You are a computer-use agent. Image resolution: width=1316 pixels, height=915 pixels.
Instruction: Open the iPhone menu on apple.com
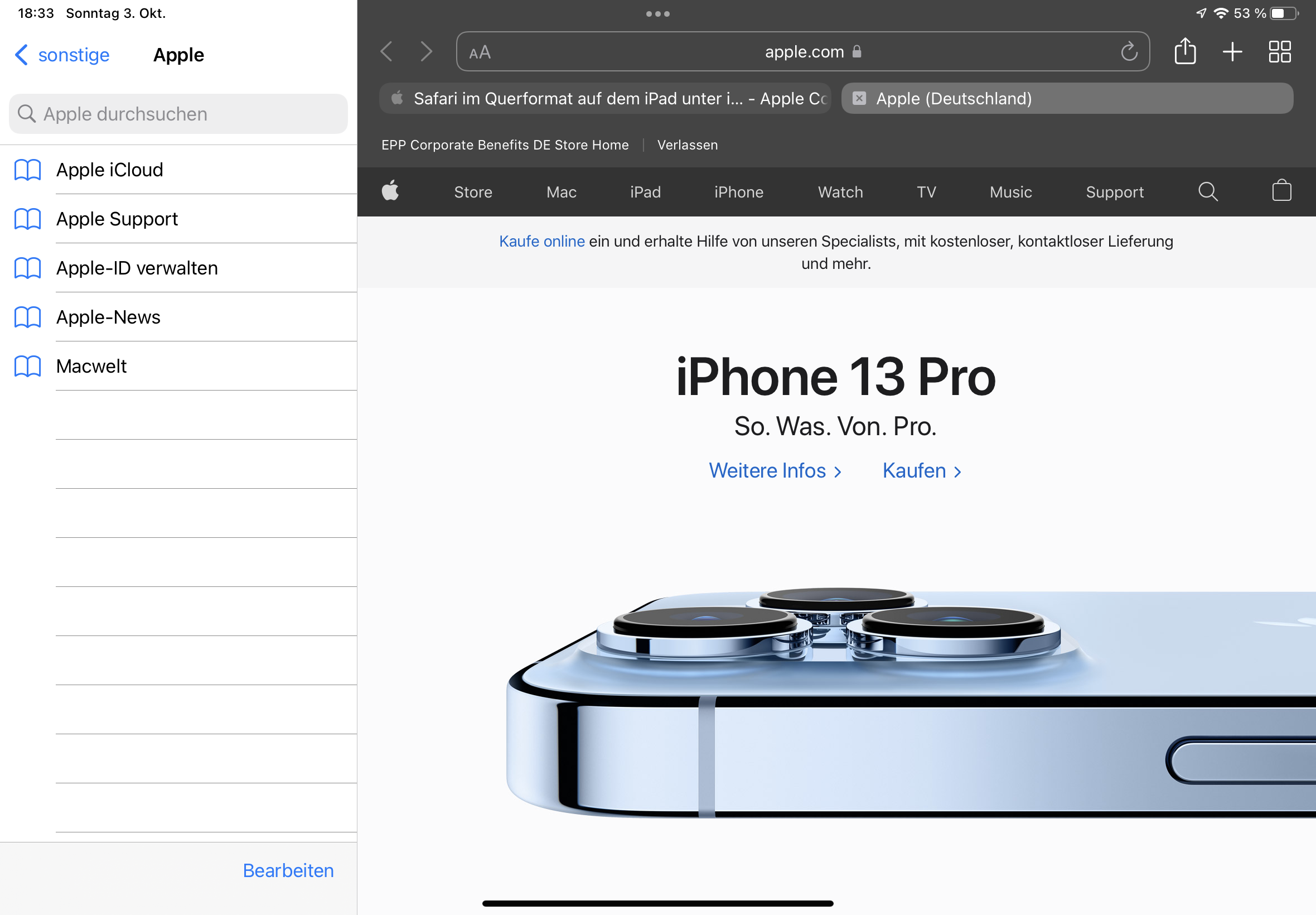coord(738,192)
